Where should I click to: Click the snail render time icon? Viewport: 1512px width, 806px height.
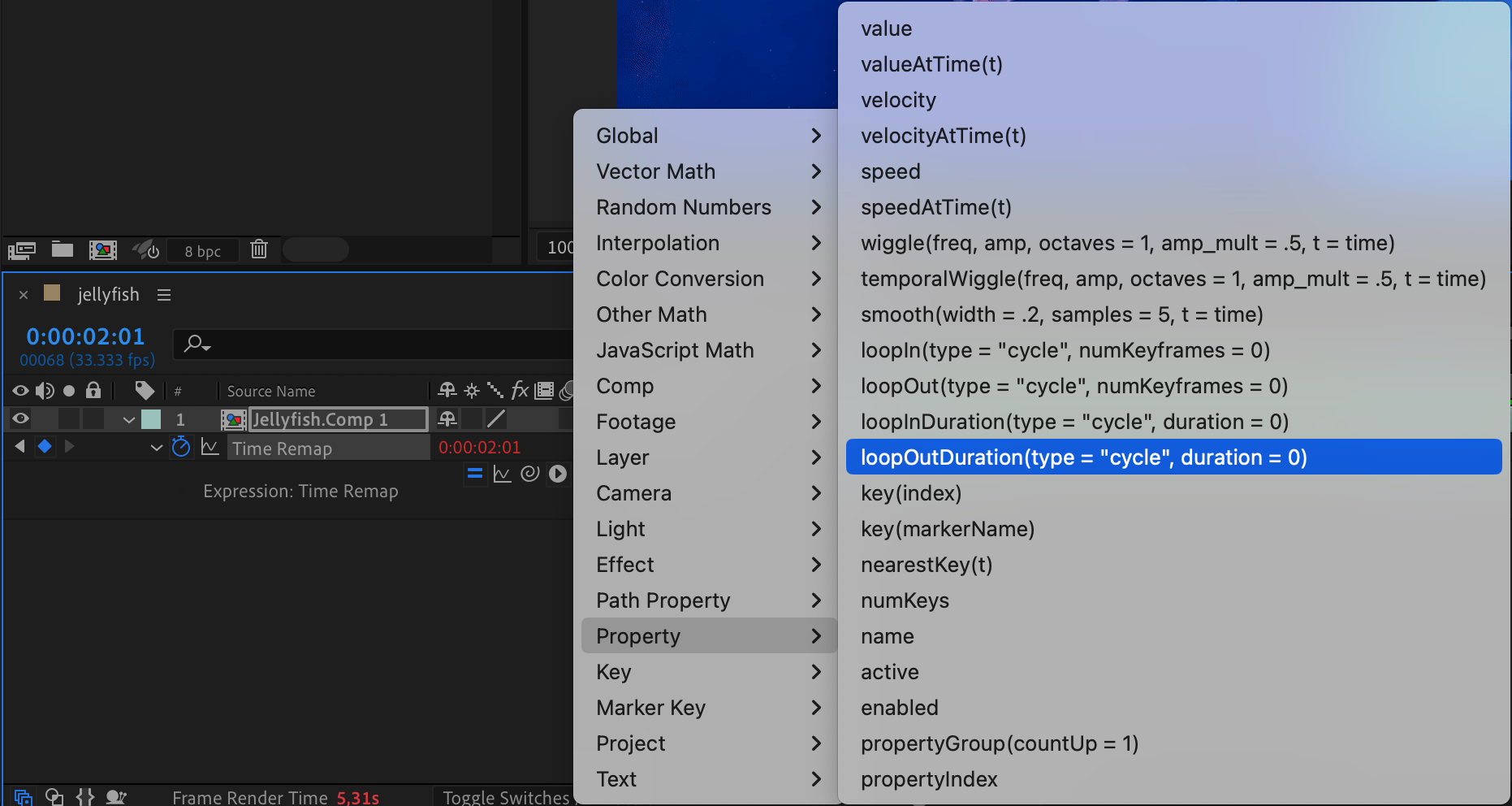pos(116,797)
